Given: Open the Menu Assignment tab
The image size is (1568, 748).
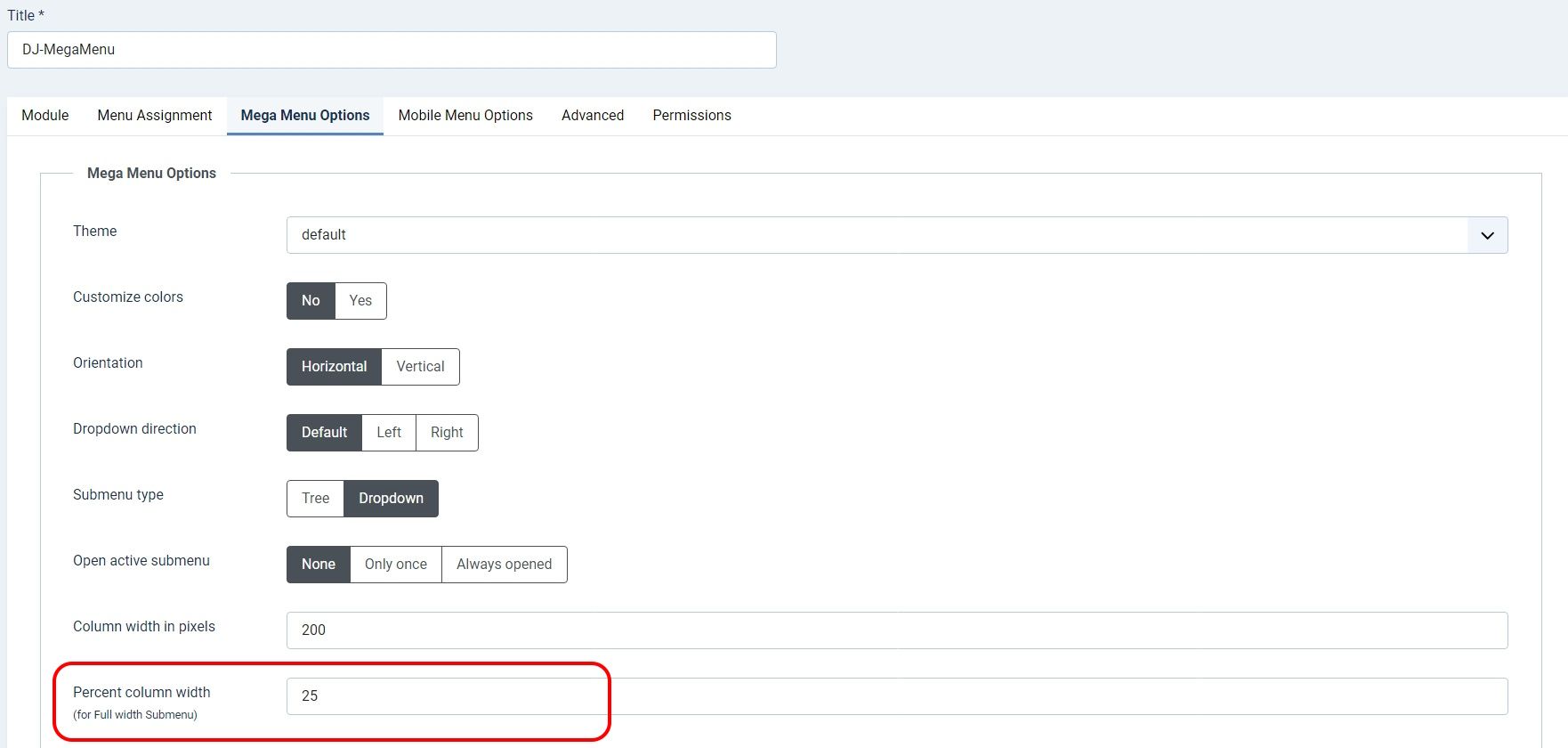Looking at the screenshot, I should 155,116.
